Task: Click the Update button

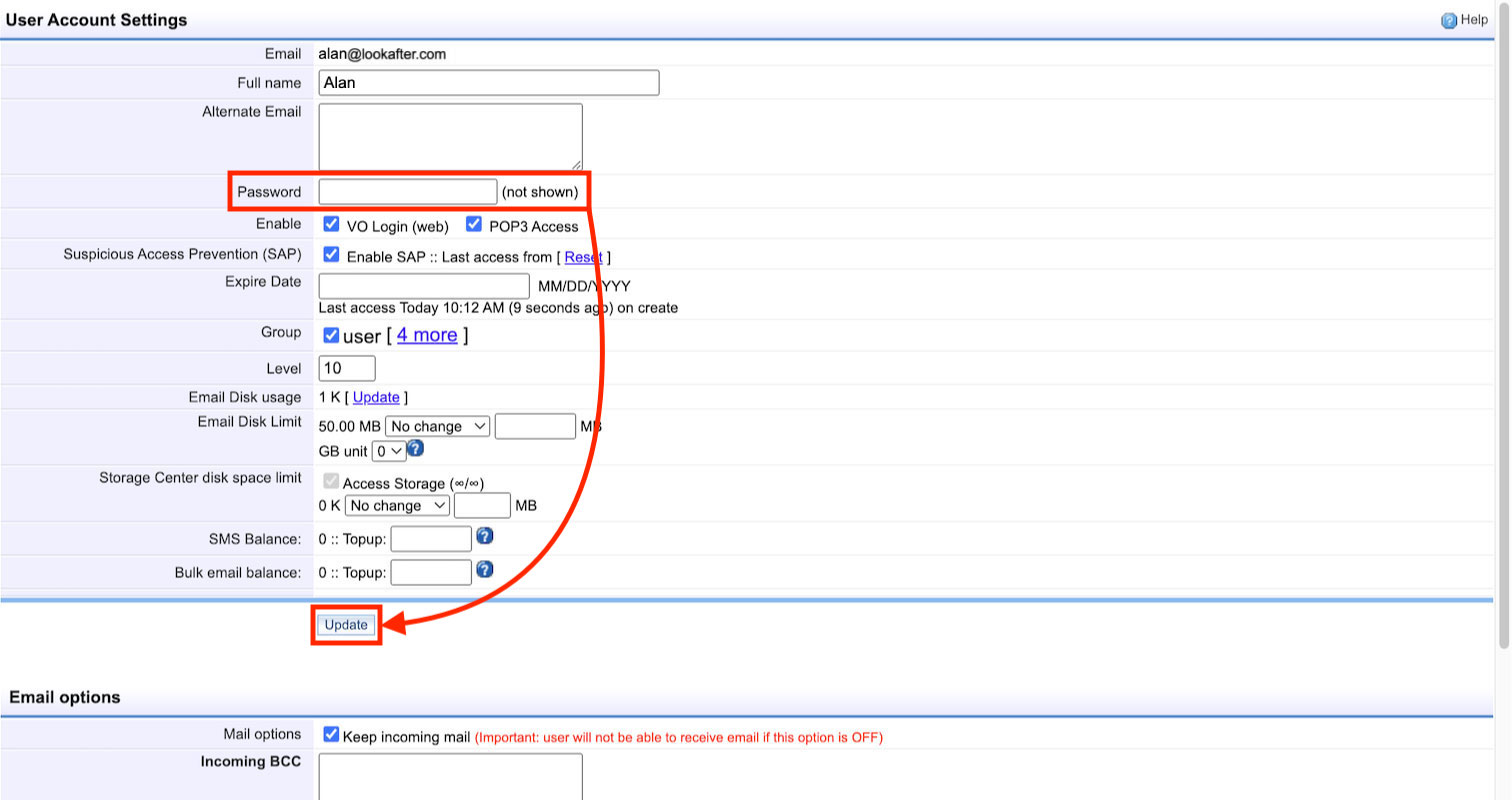Action: [346, 625]
